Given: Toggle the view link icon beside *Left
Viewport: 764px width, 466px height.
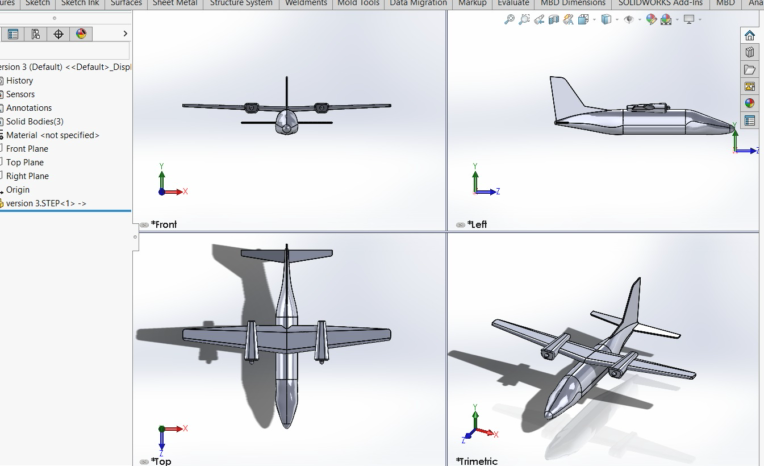Looking at the screenshot, I should point(460,225).
